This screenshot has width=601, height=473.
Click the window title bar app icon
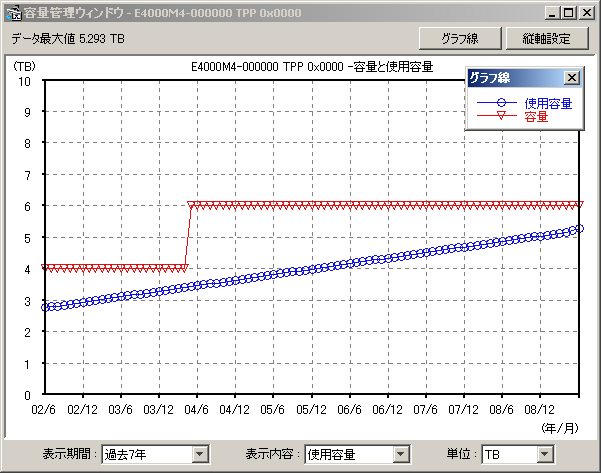(x=13, y=13)
